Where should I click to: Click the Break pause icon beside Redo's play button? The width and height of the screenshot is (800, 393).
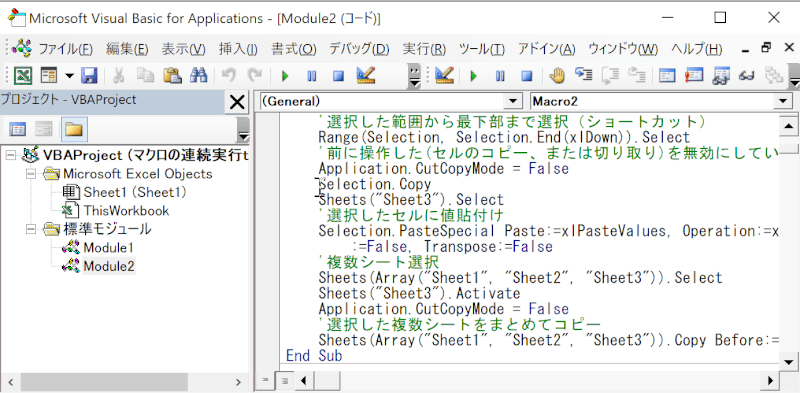click(x=311, y=76)
